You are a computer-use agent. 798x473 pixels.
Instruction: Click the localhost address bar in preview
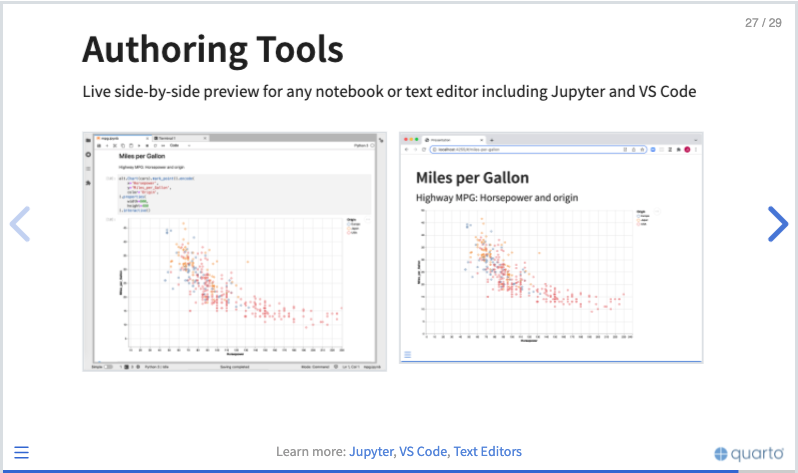[x=538, y=150]
